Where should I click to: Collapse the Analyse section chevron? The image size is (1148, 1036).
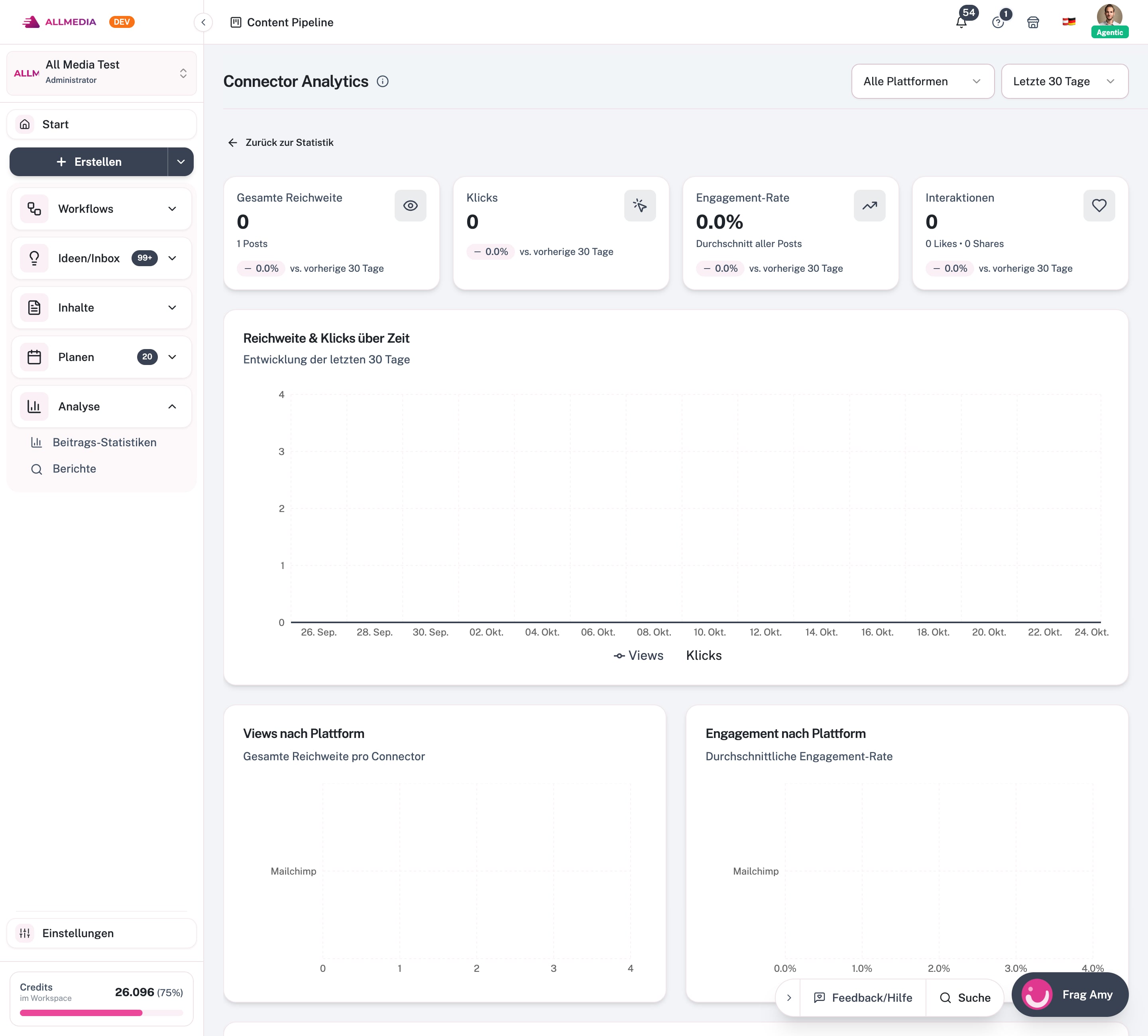172,406
